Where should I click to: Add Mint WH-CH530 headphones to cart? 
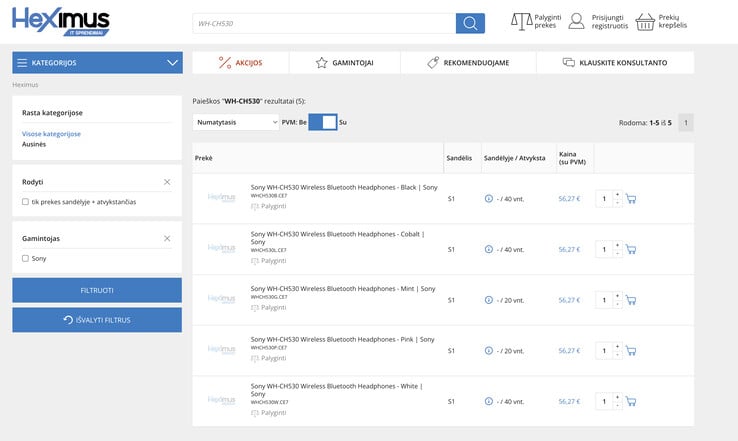click(x=631, y=300)
